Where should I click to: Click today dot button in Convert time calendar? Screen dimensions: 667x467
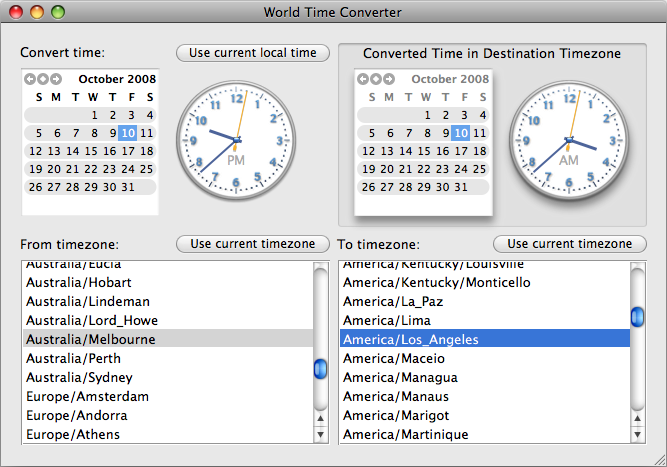click(x=41, y=79)
